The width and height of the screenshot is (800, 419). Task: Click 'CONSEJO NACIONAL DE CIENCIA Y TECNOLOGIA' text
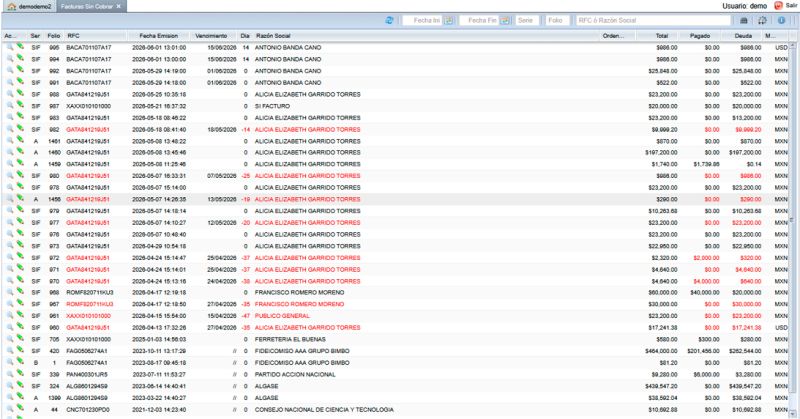[x=324, y=409]
